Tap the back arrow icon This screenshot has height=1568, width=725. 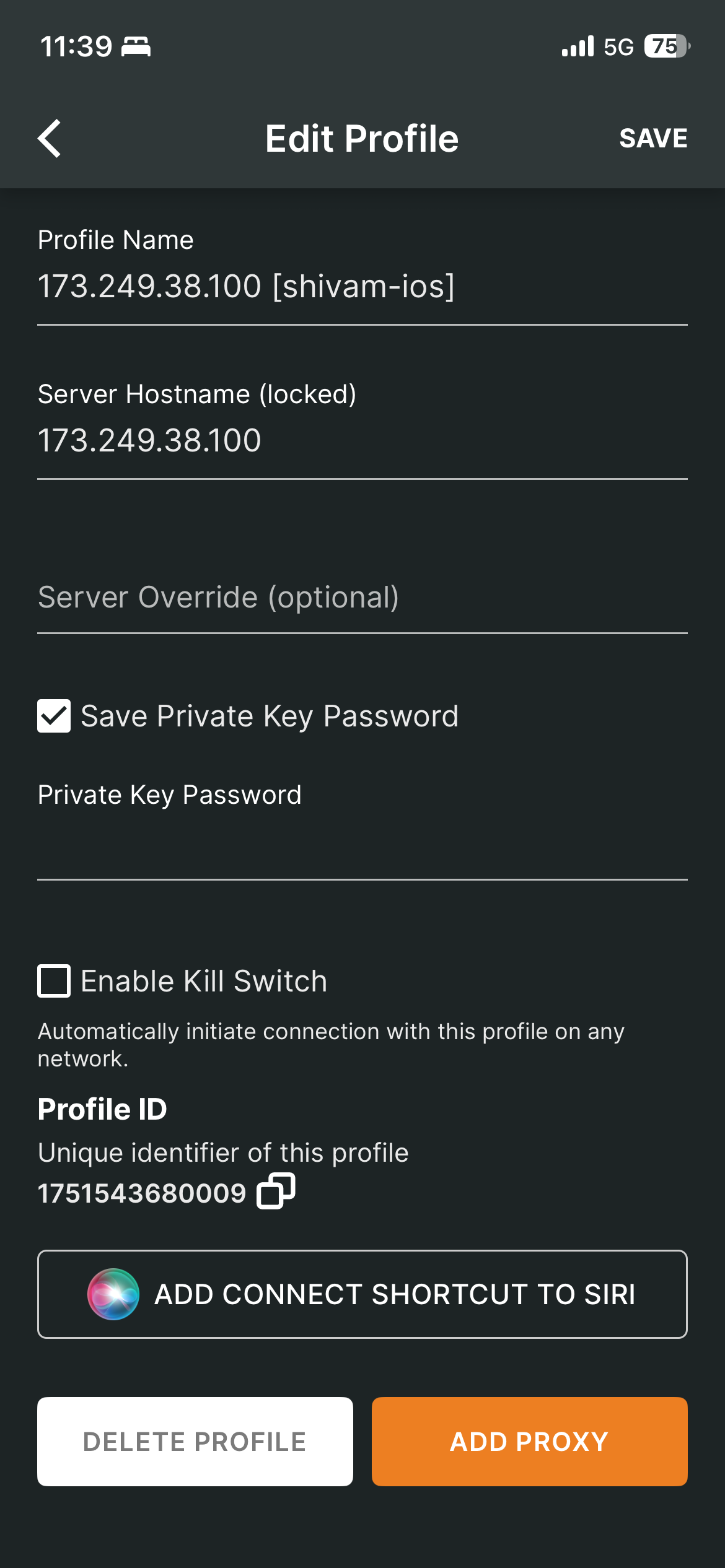click(x=50, y=138)
